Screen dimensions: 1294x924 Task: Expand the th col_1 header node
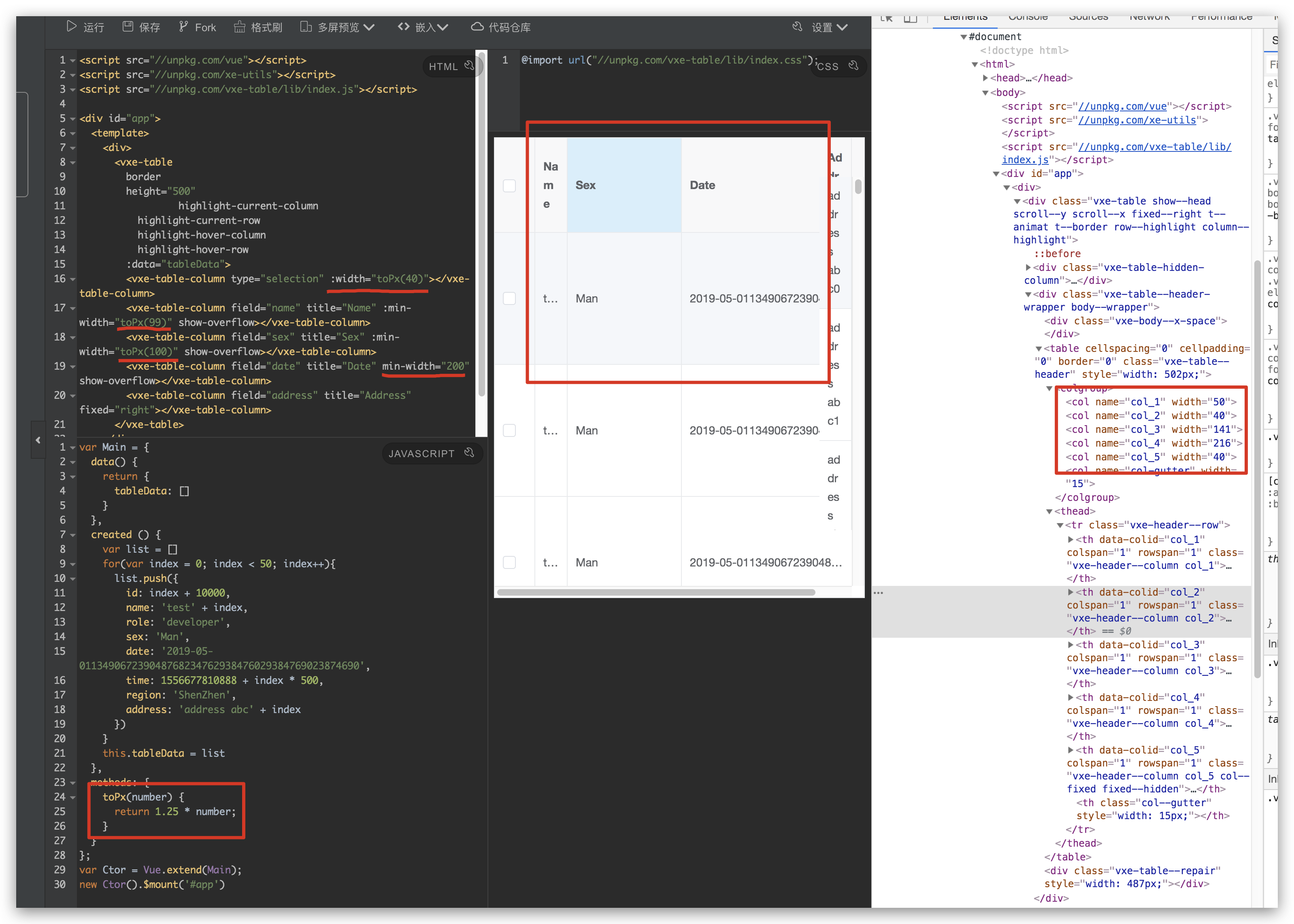click(1071, 539)
